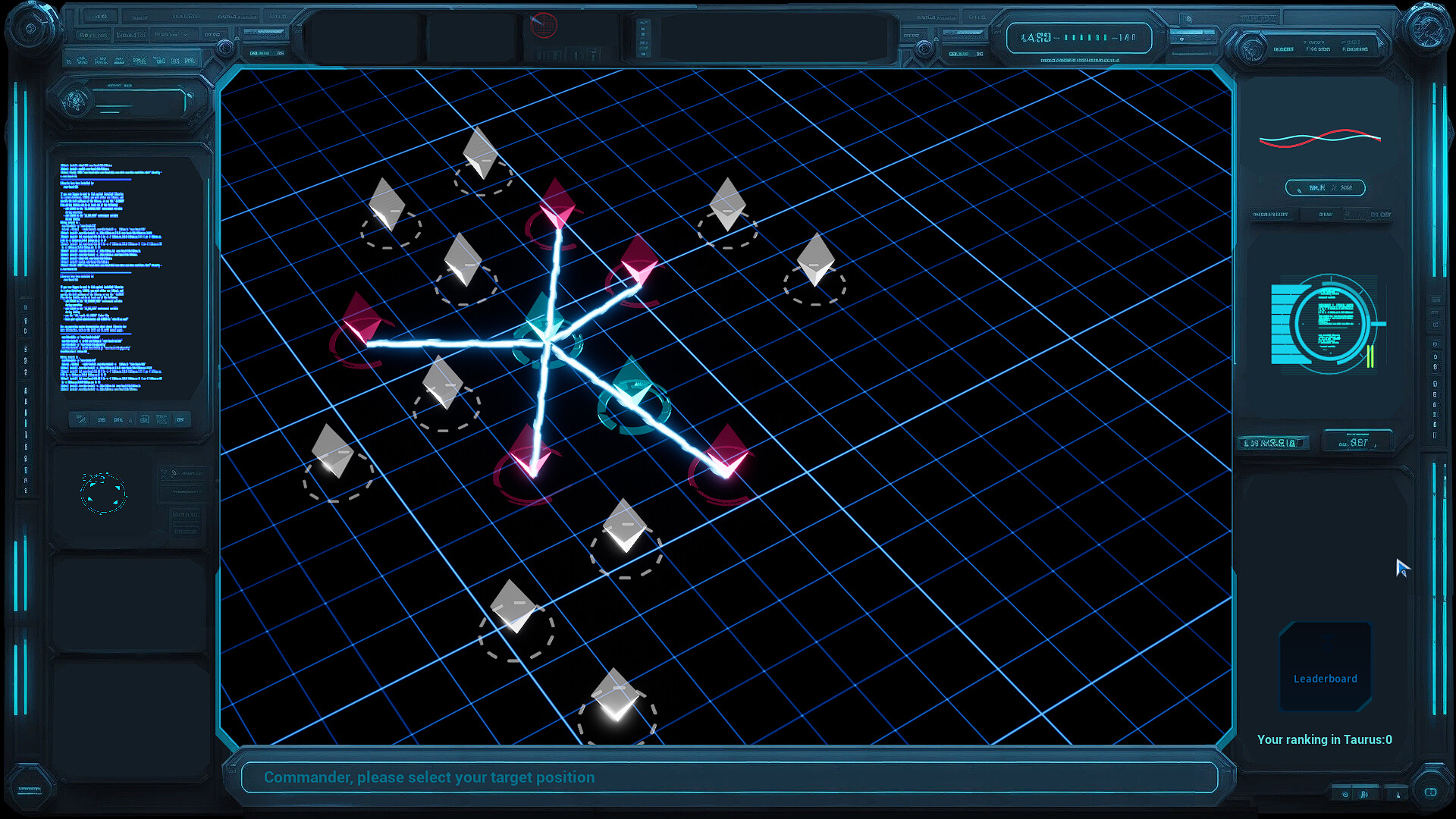Viewport: 1456px width, 819px height.
Task: Select the white diamond left of the rightmost white diamond
Action: pos(728,204)
